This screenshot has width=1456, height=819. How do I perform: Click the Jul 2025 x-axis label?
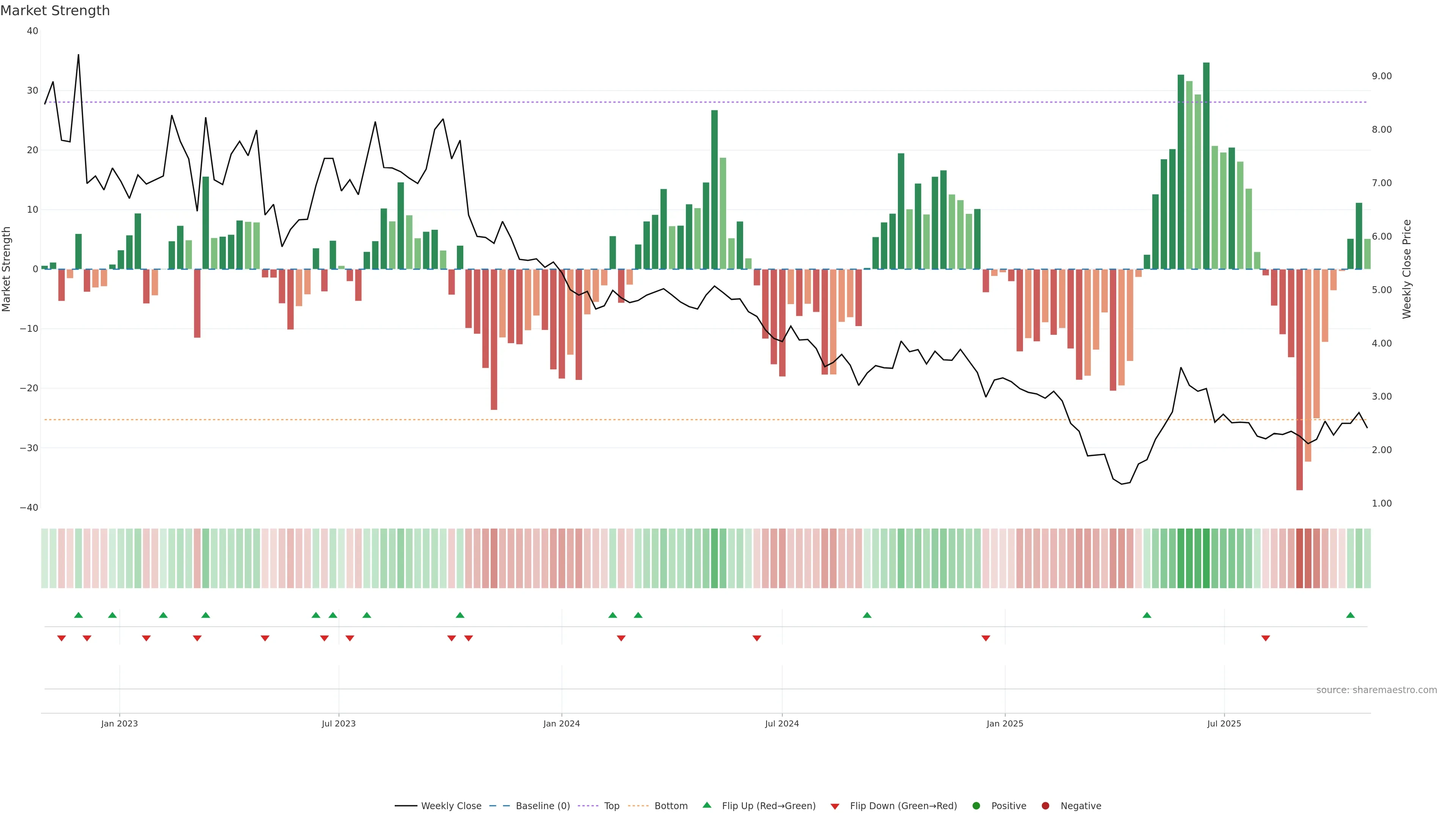[x=1224, y=723]
